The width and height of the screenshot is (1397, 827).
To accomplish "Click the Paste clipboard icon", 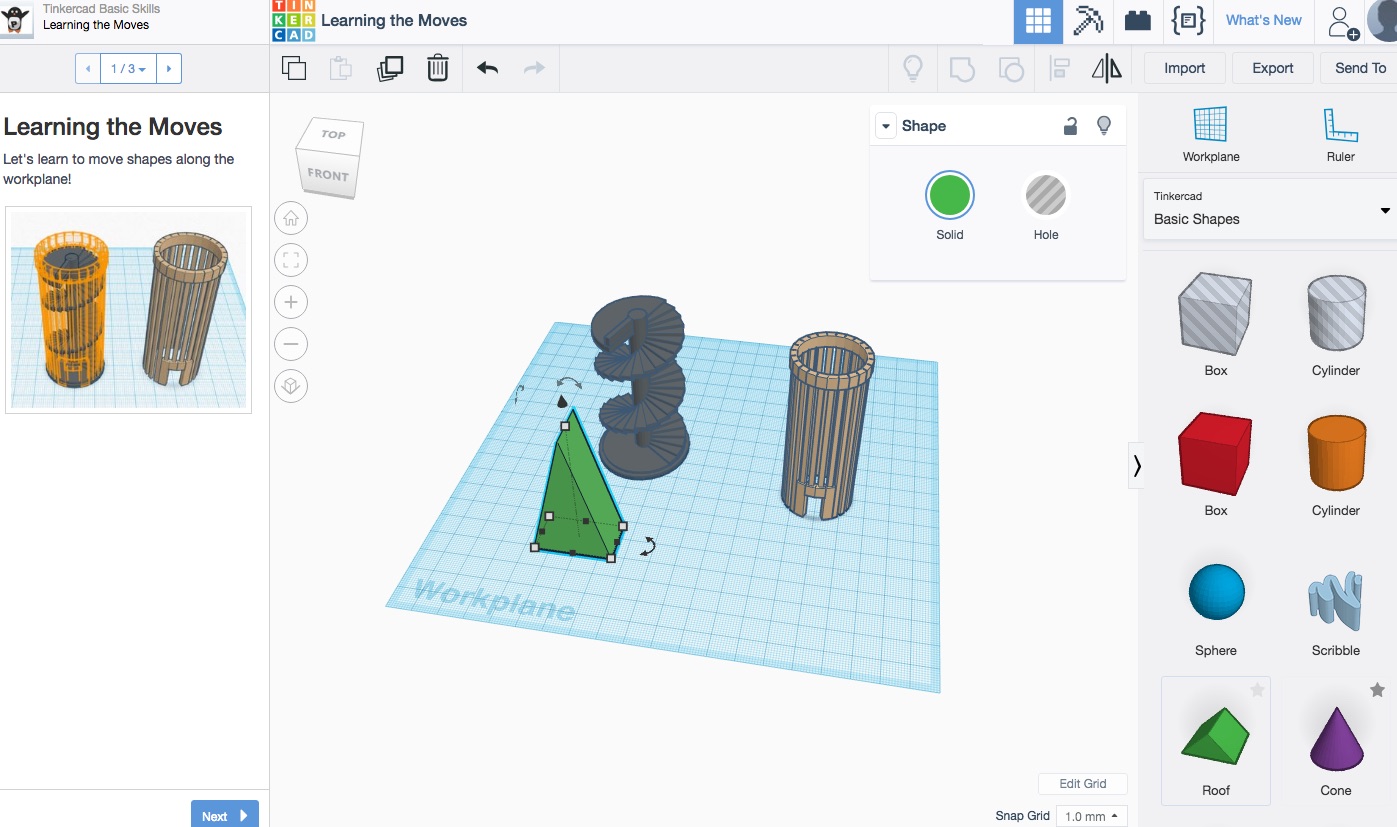I will point(341,68).
